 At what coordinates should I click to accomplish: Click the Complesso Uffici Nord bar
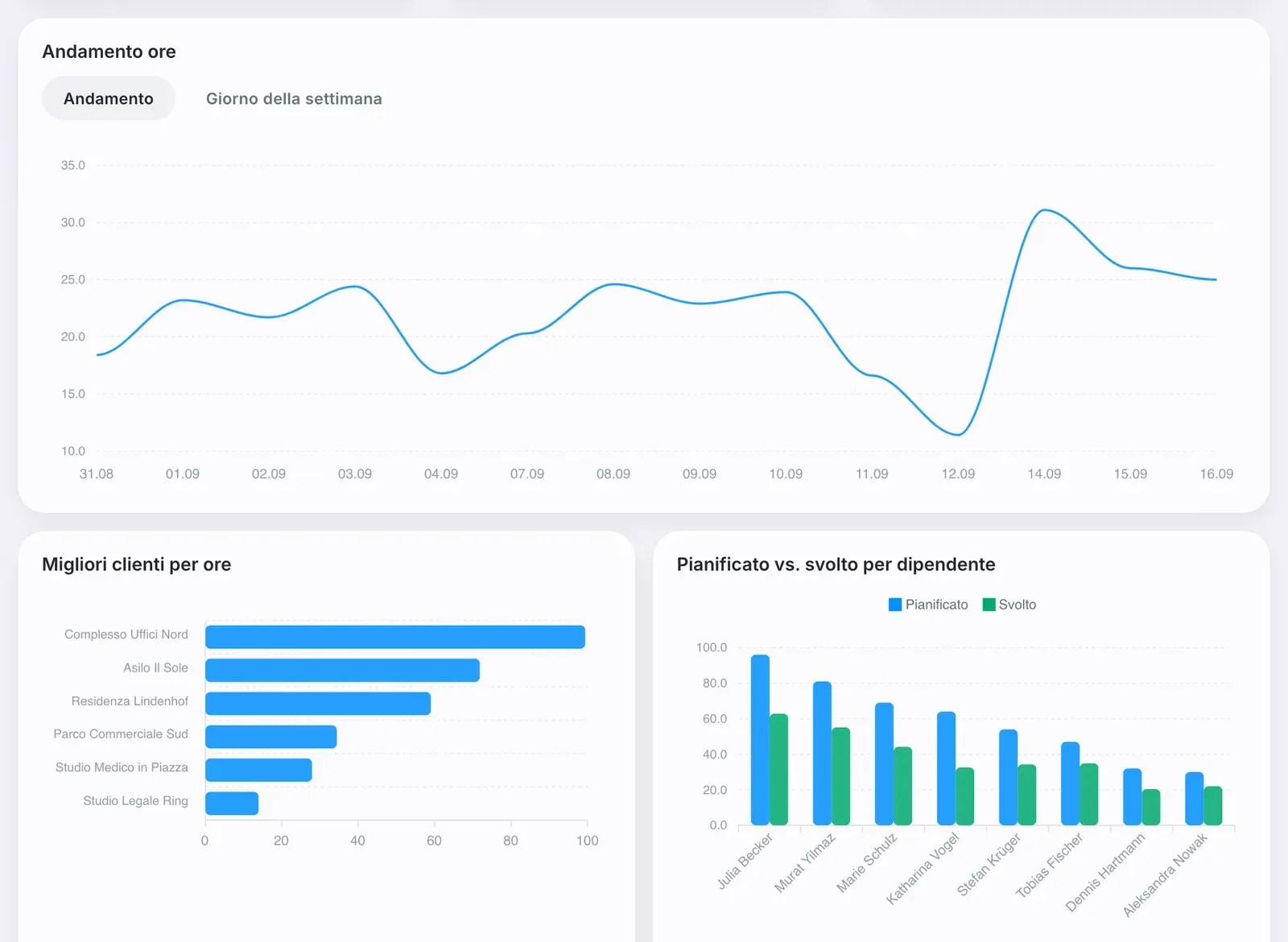click(x=395, y=637)
